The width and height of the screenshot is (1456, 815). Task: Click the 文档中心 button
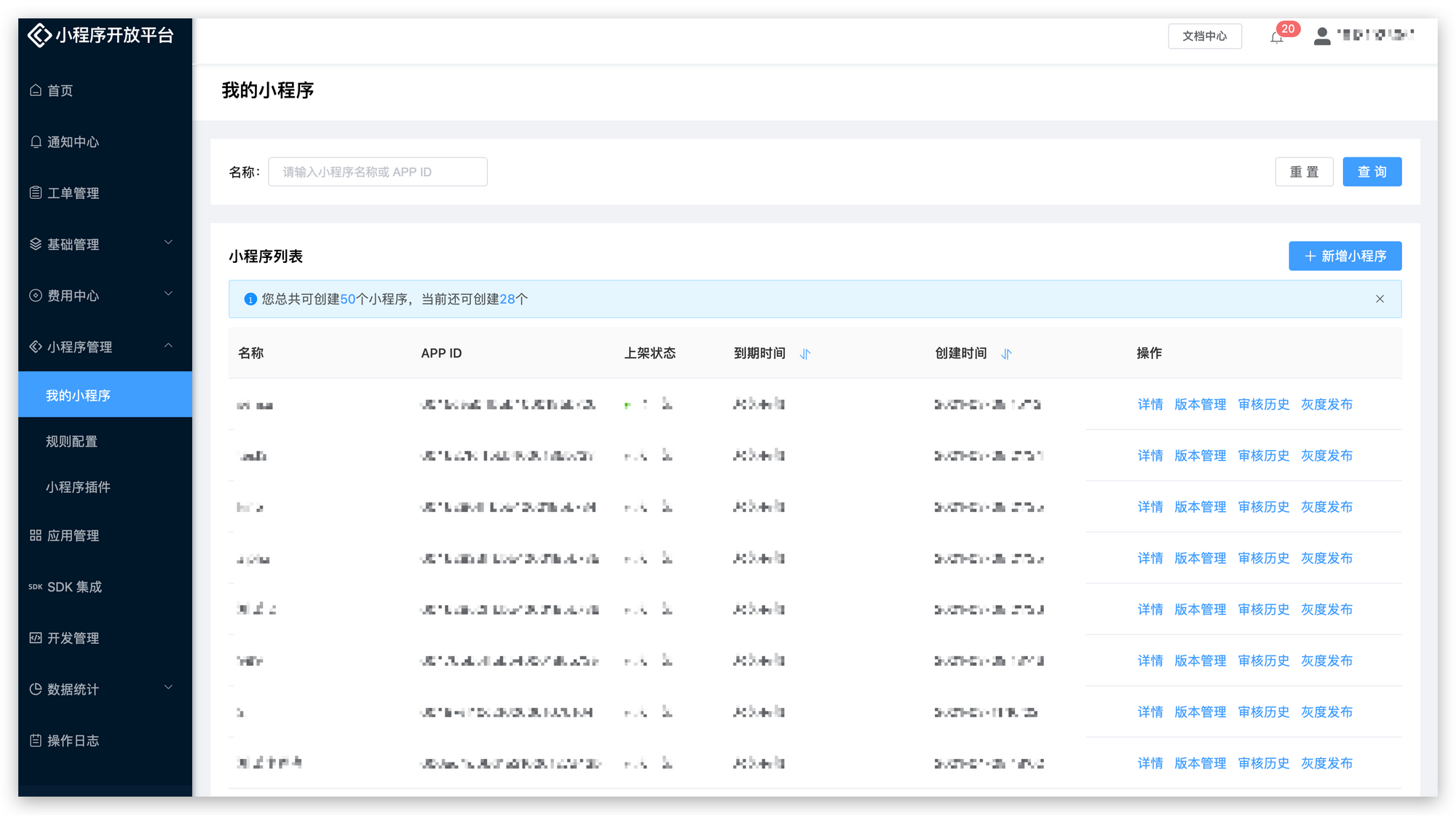pyautogui.click(x=1205, y=36)
